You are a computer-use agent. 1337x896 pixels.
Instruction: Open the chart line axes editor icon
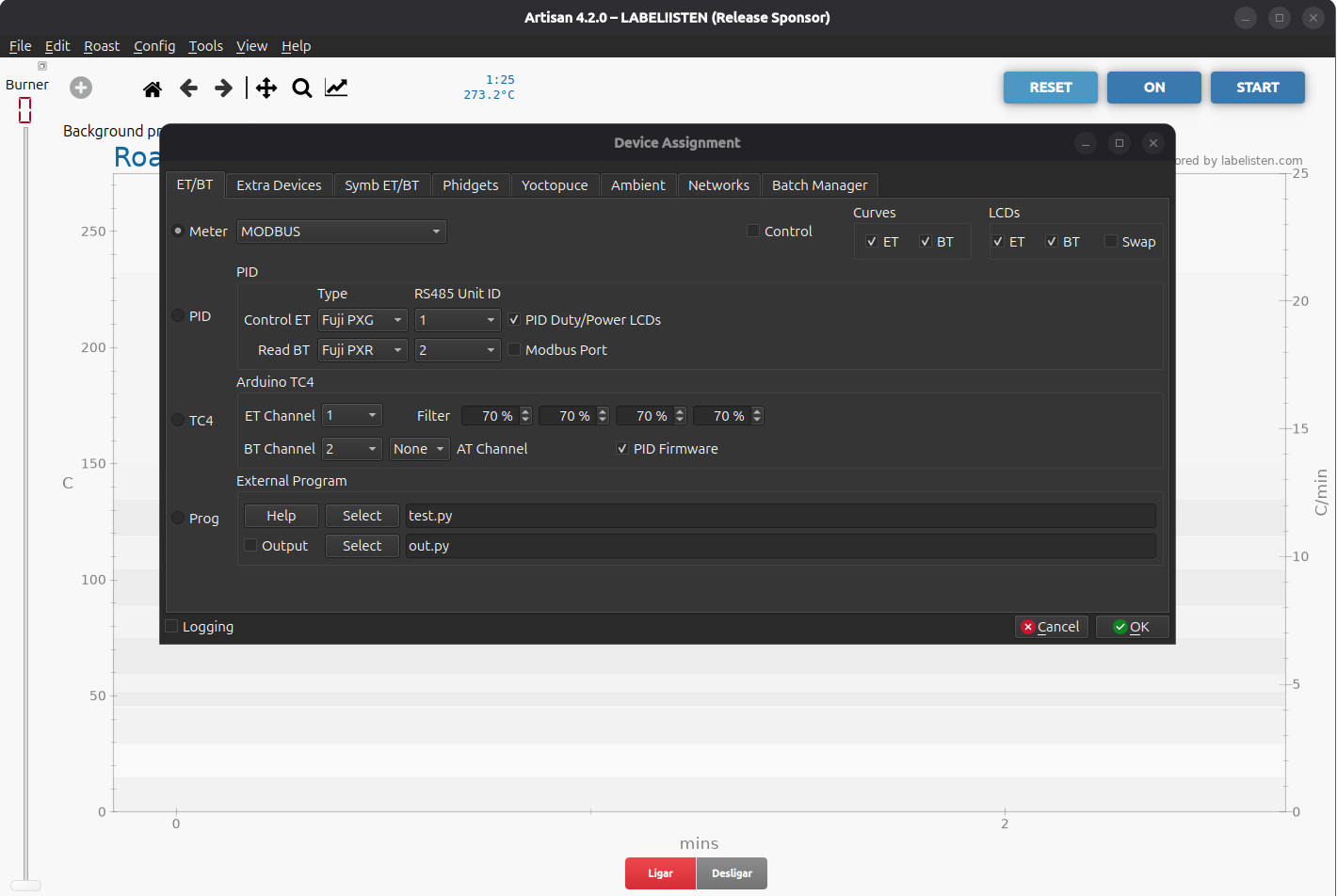click(x=336, y=88)
